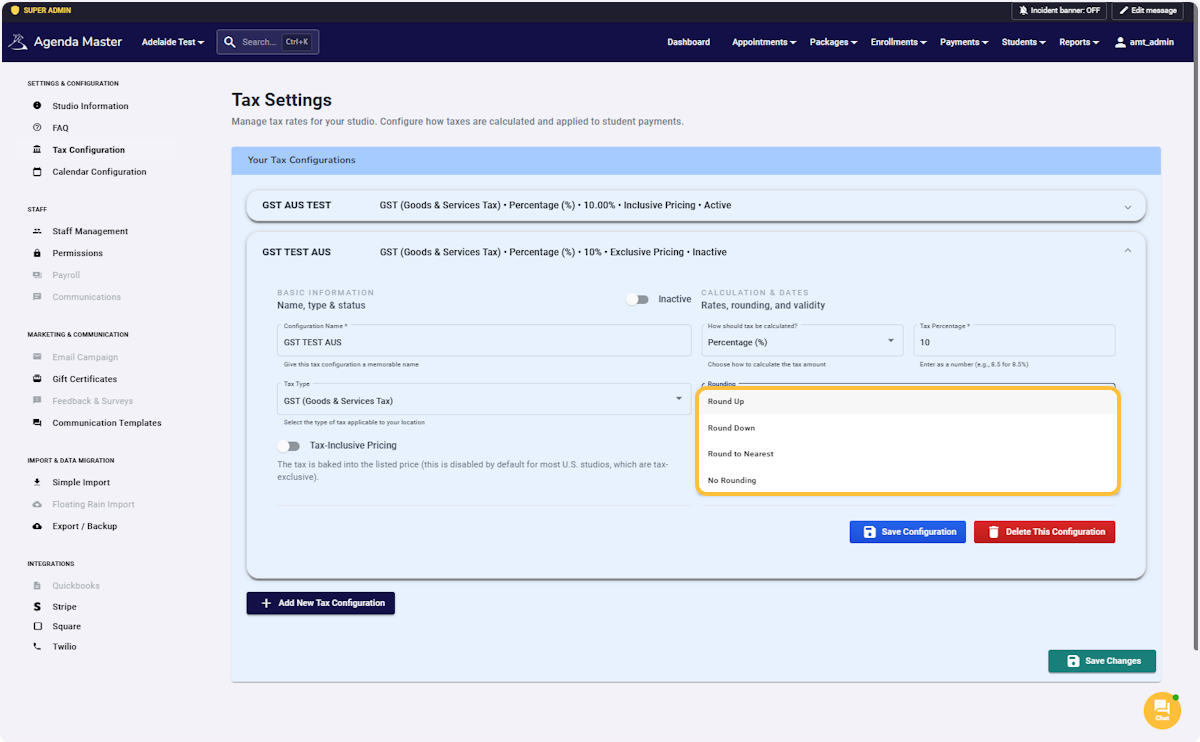Screen dimensions: 1200x742
Task: Click the Super Admin shield icon
Action: coord(15,10)
